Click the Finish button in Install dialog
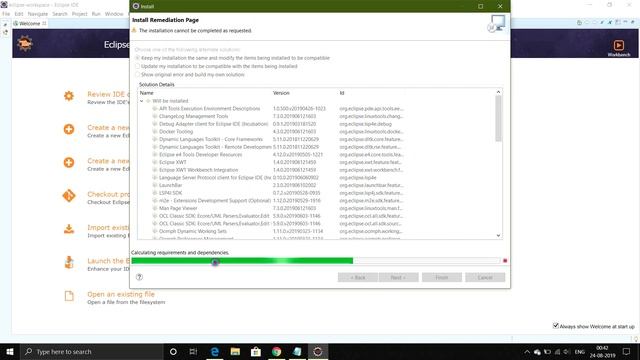The width and height of the screenshot is (640, 360). [x=442, y=278]
